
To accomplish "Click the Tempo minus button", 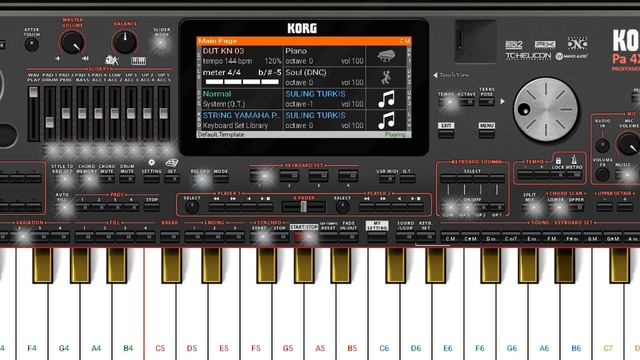I will pyautogui.click(x=525, y=175).
